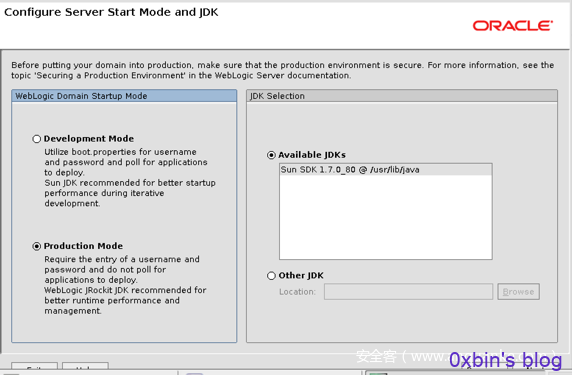Click the WebLogic Domain Startup Mode header
This screenshot has height=375, width=572.
coord(124,96)
